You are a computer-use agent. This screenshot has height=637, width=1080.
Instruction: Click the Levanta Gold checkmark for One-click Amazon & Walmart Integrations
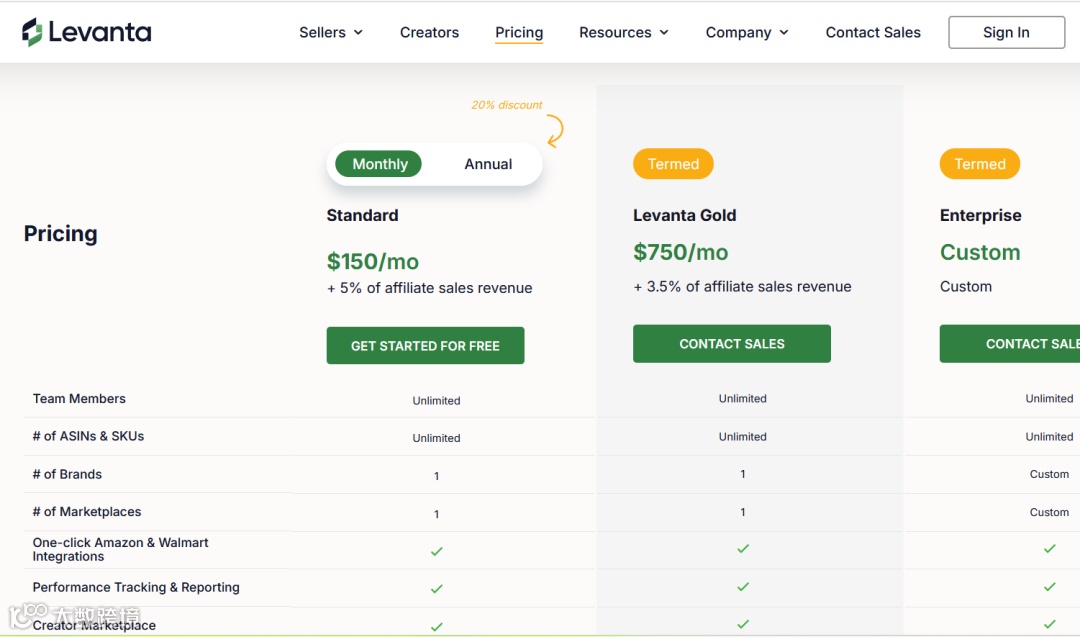tap(743, 549)
